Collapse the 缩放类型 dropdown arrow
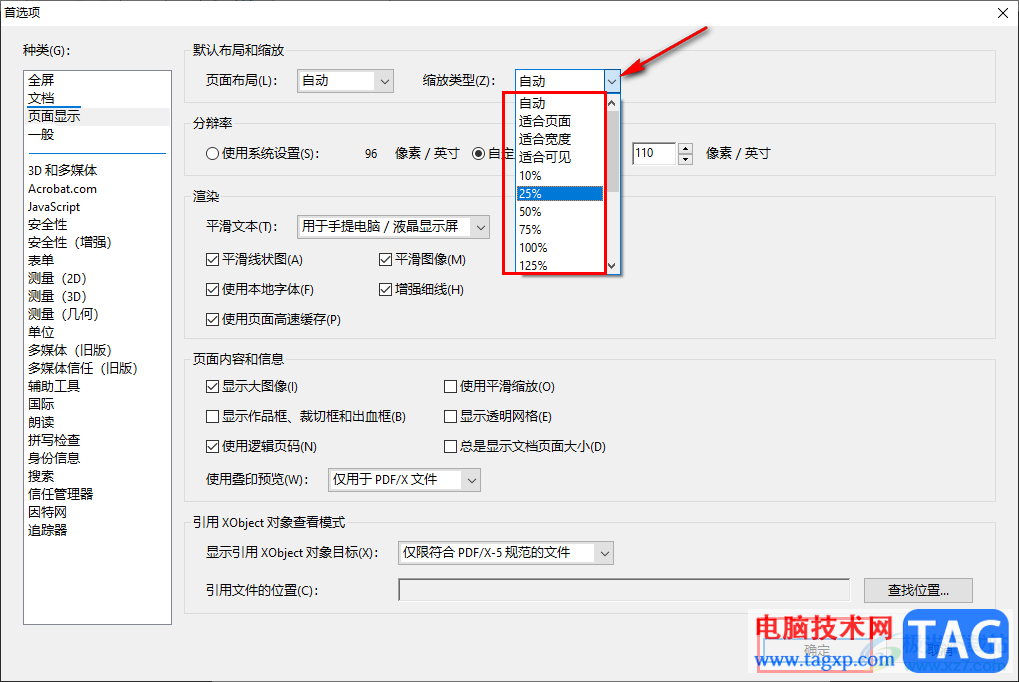The height and width of the screenshot is (682, 1019). click(612, 81)
